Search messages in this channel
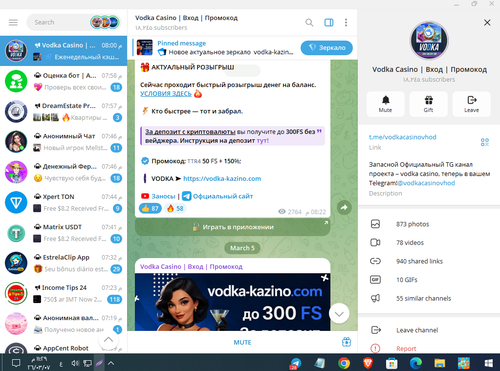 (x=309, y=22)
